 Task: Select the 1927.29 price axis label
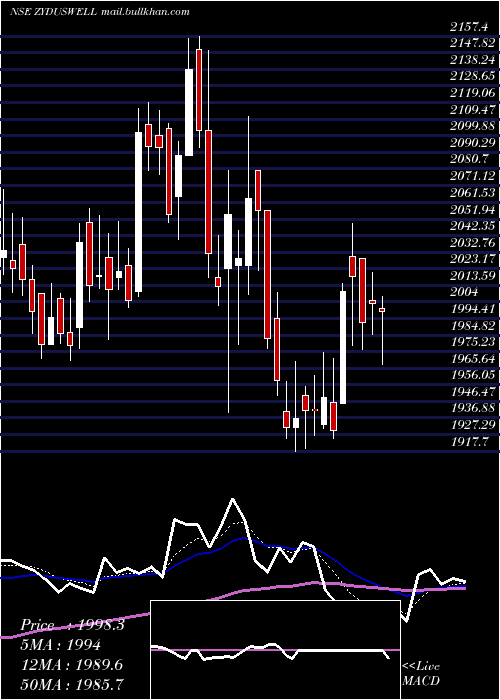coord(472,425)
